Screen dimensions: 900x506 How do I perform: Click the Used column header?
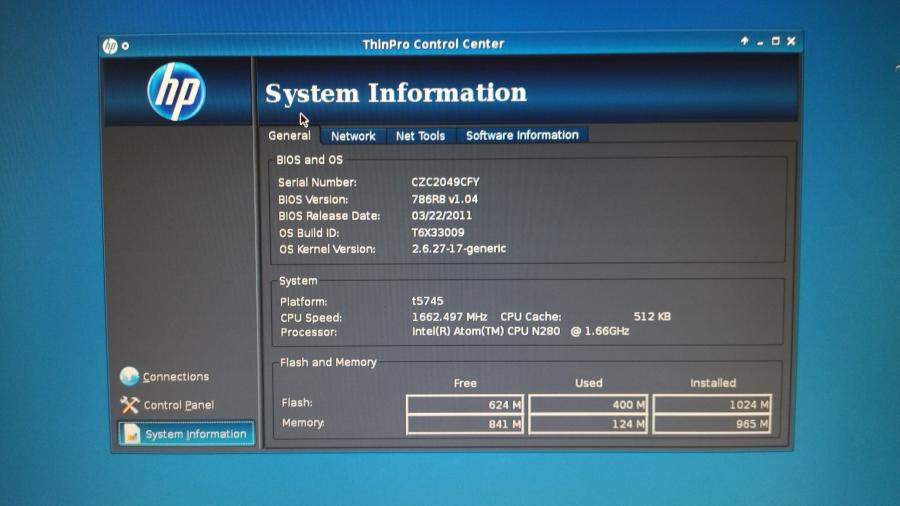pyautogui.click(x=589, y=383)
